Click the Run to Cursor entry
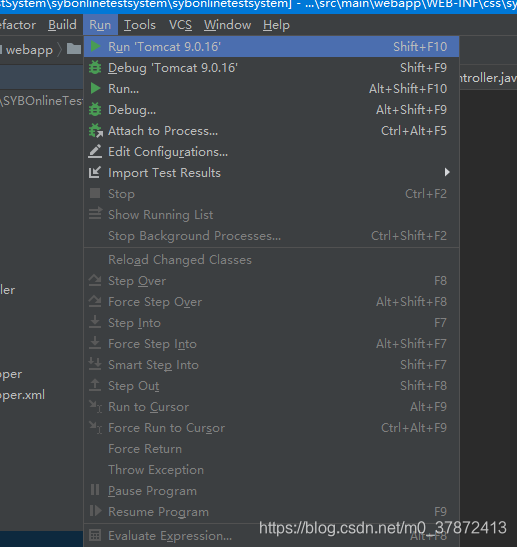Screen dimensions: 517x547 click(271, 406)
